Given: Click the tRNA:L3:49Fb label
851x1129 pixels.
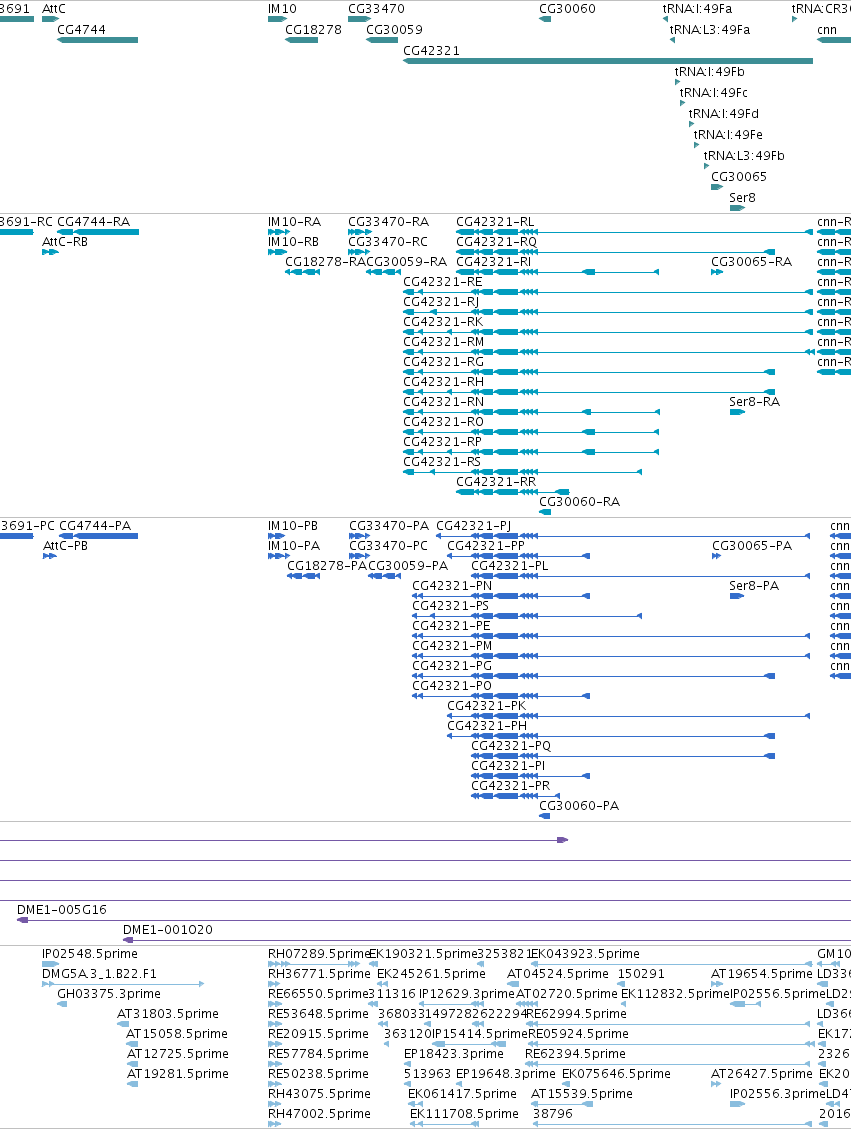Looking at the screenshot, I should [744, 155].
